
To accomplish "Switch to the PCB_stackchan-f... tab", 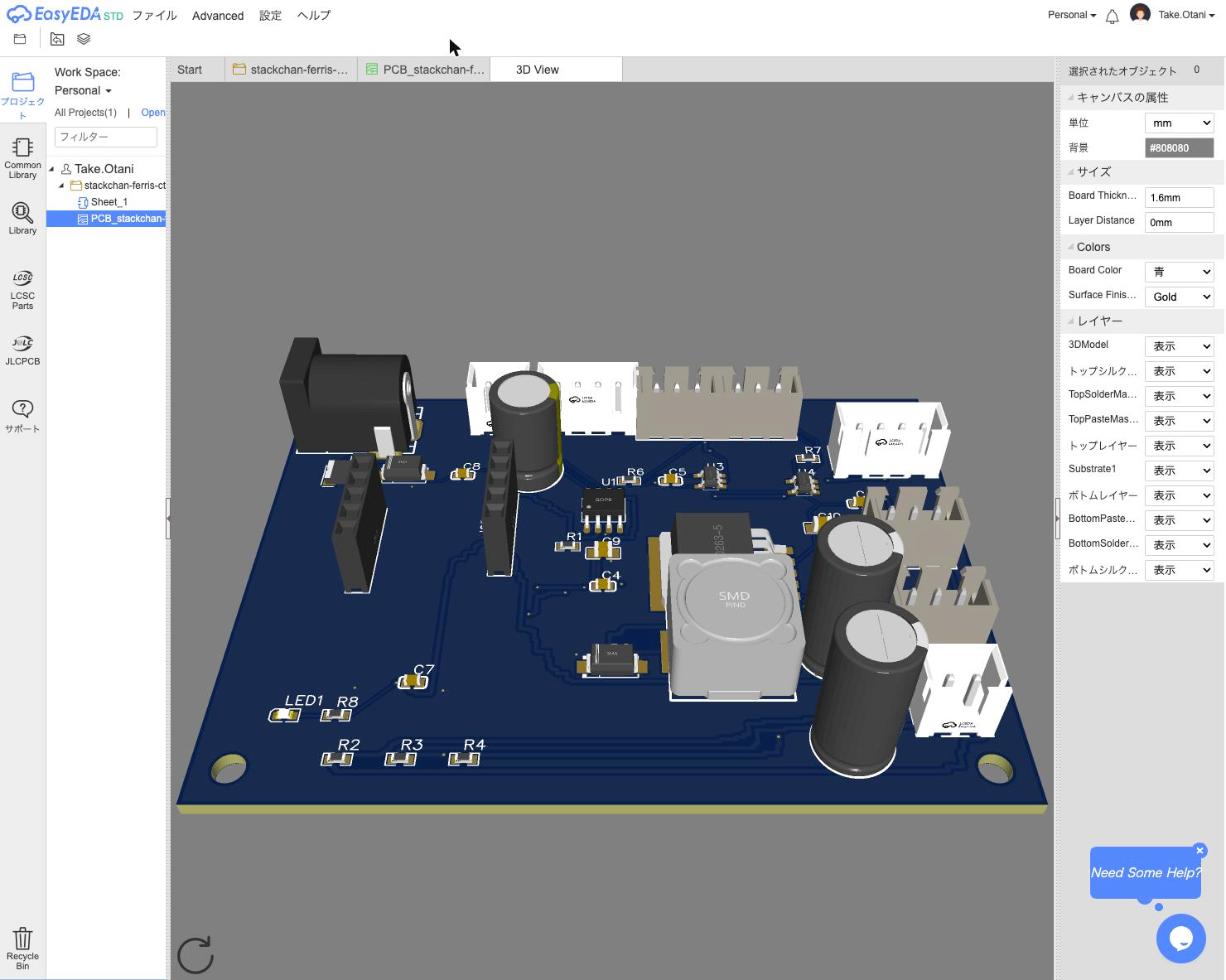I will [425, 70].
